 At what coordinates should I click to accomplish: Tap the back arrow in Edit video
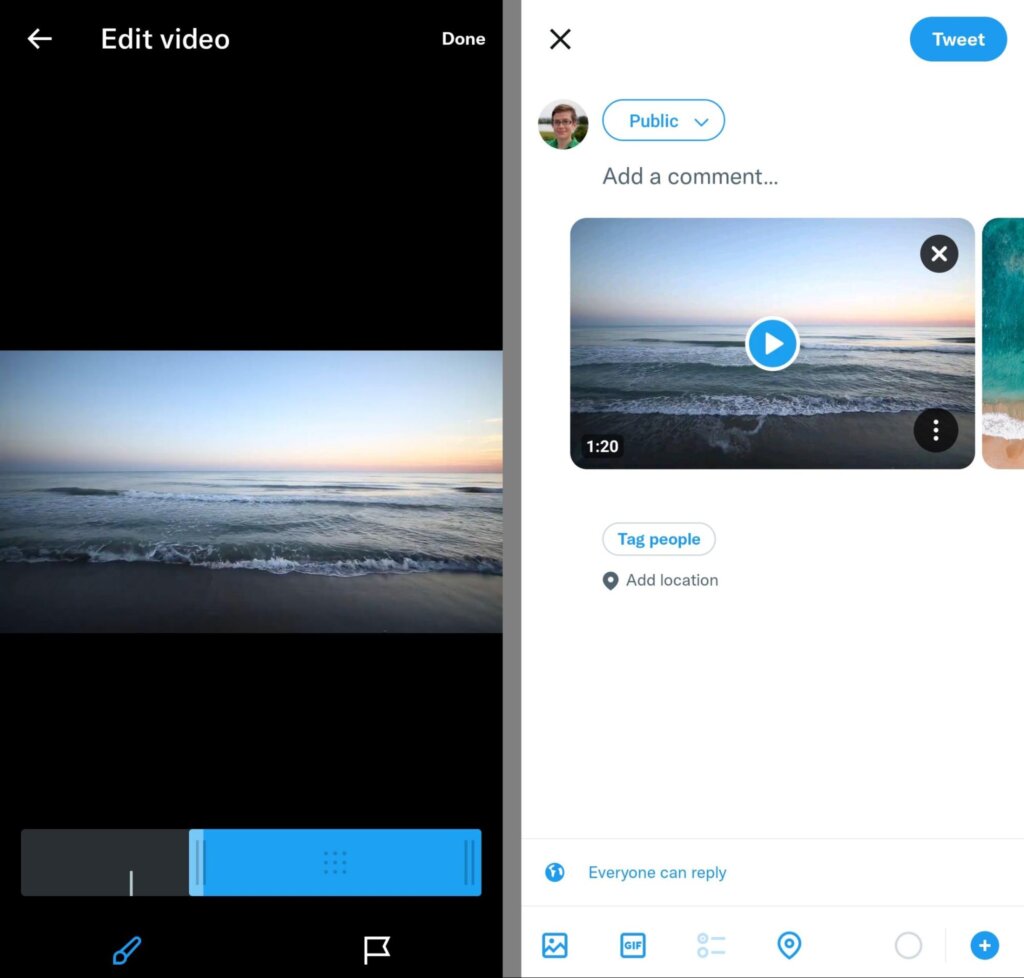point(39,39)
